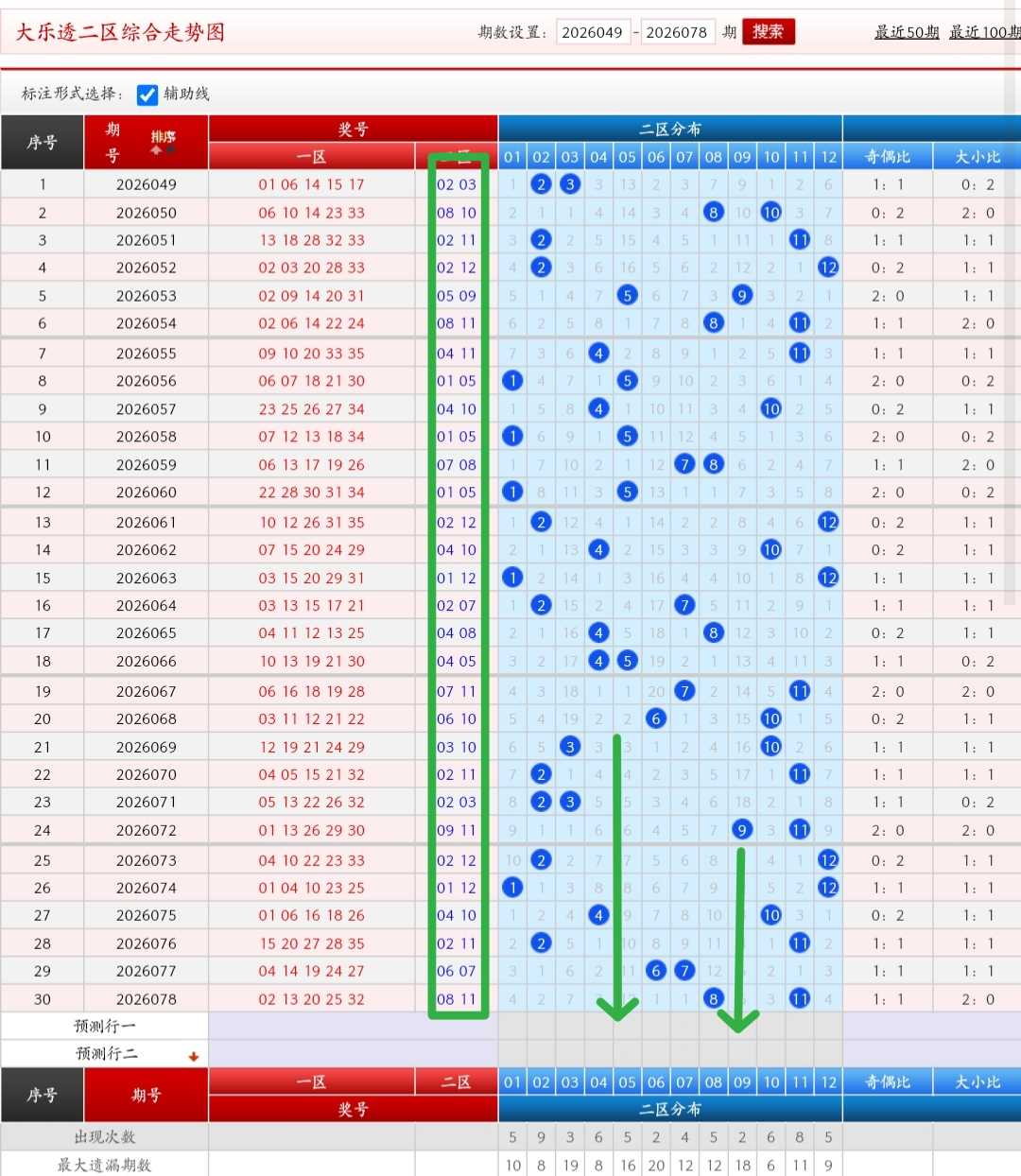Toggle the 辅助线 checkbox
Image resolution: width=1021 pixels, height=1176 pixels.
point(147,94)
